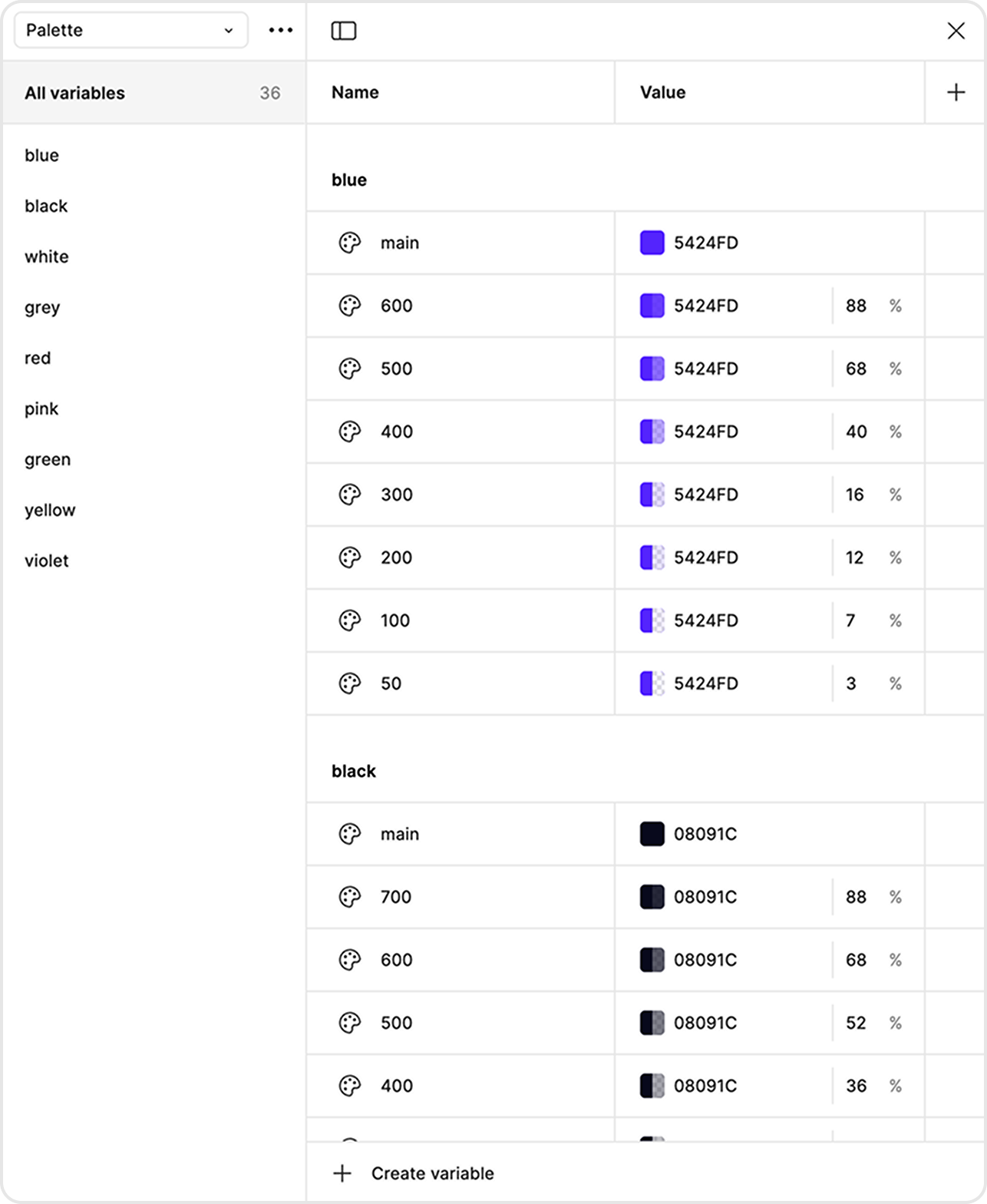Click the palette icon of blue 600
Image resolution: width=987 pixels, height=1204 pixels.
click(x=350, y=306)
